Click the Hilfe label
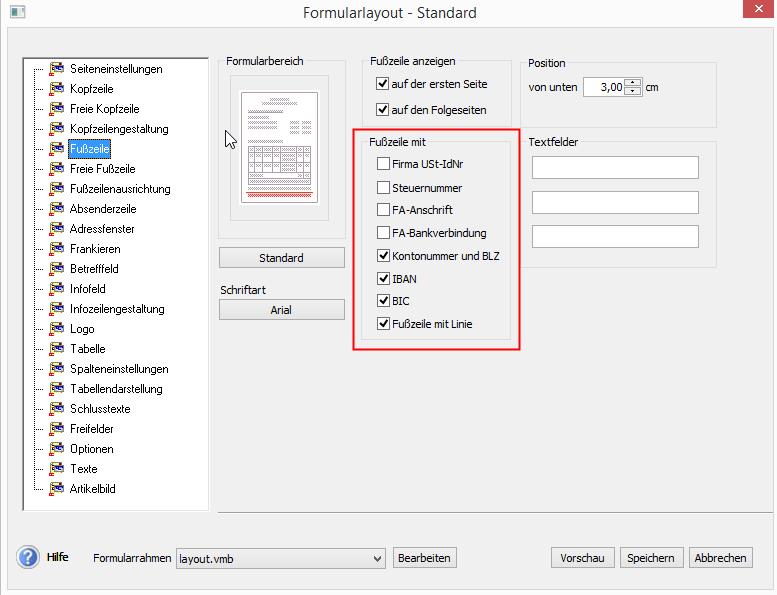This screenshot has width=777, height=595. click(x=57, y=557)
